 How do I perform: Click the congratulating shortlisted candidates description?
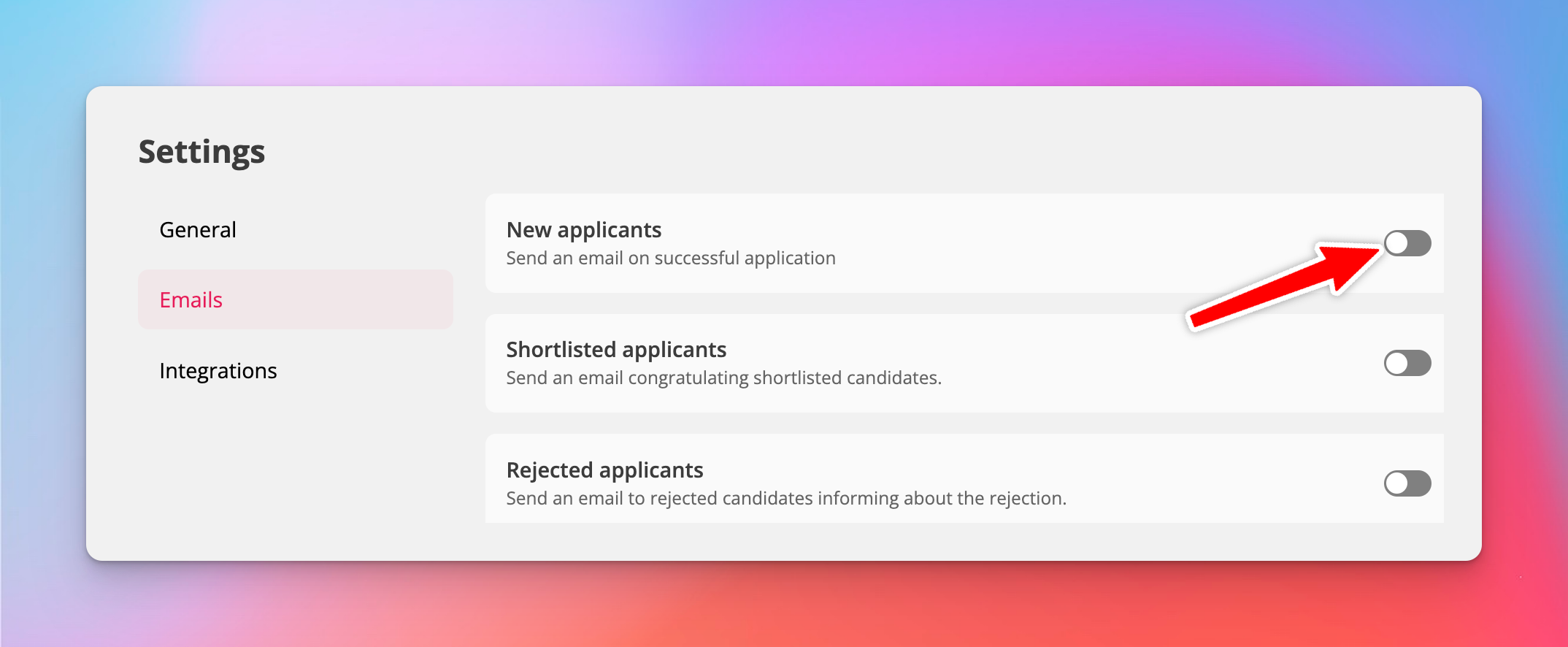pos(723,378)
